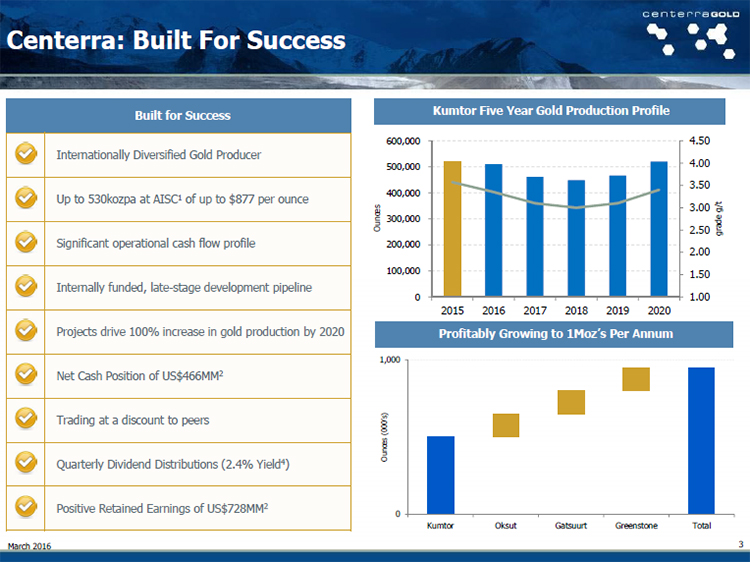The image size is (750, 562).
Task: Click the Oksut category label
Action: (506, 526)
